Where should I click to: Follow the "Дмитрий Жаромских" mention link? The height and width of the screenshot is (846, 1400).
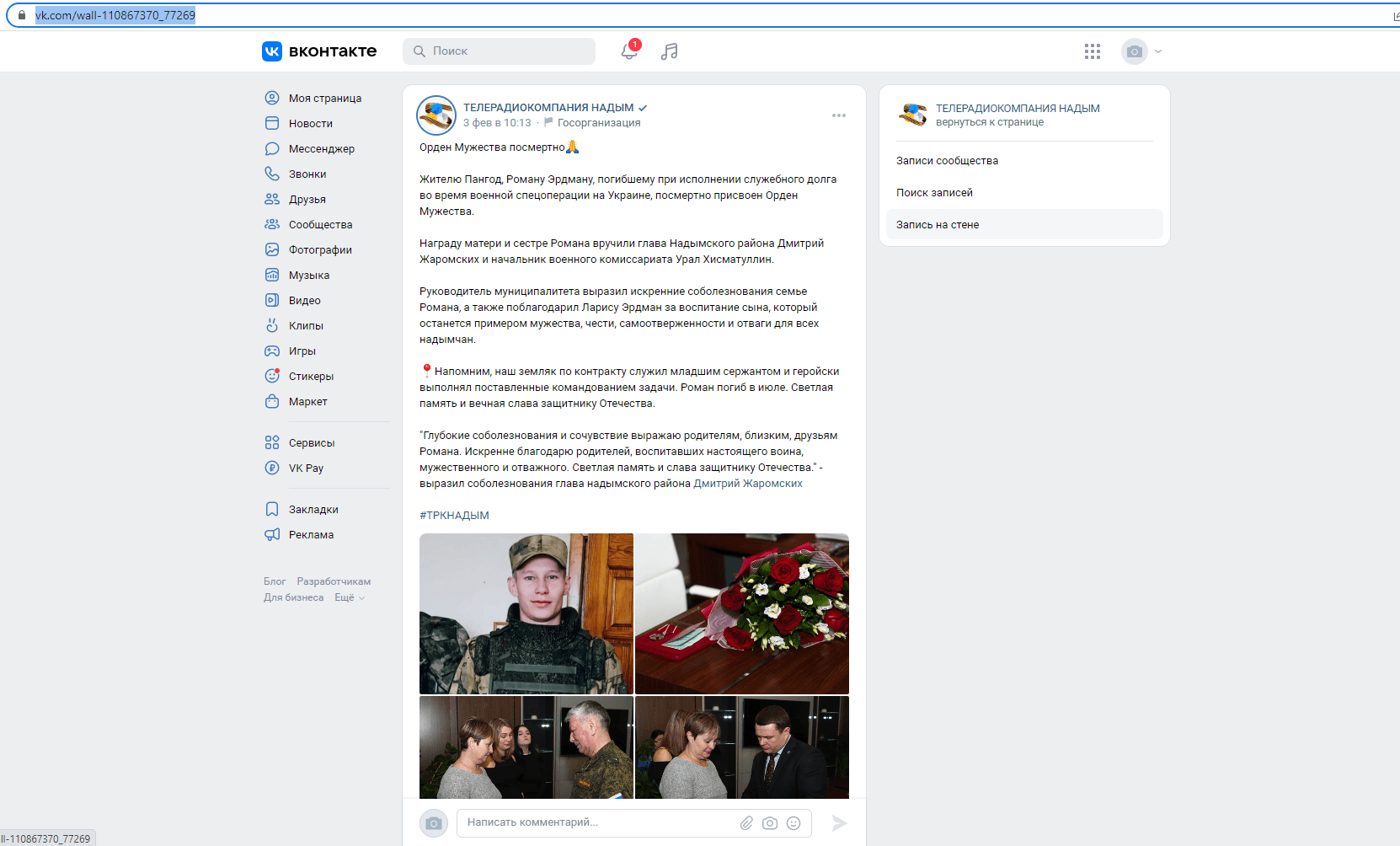[x=748, y=484]
